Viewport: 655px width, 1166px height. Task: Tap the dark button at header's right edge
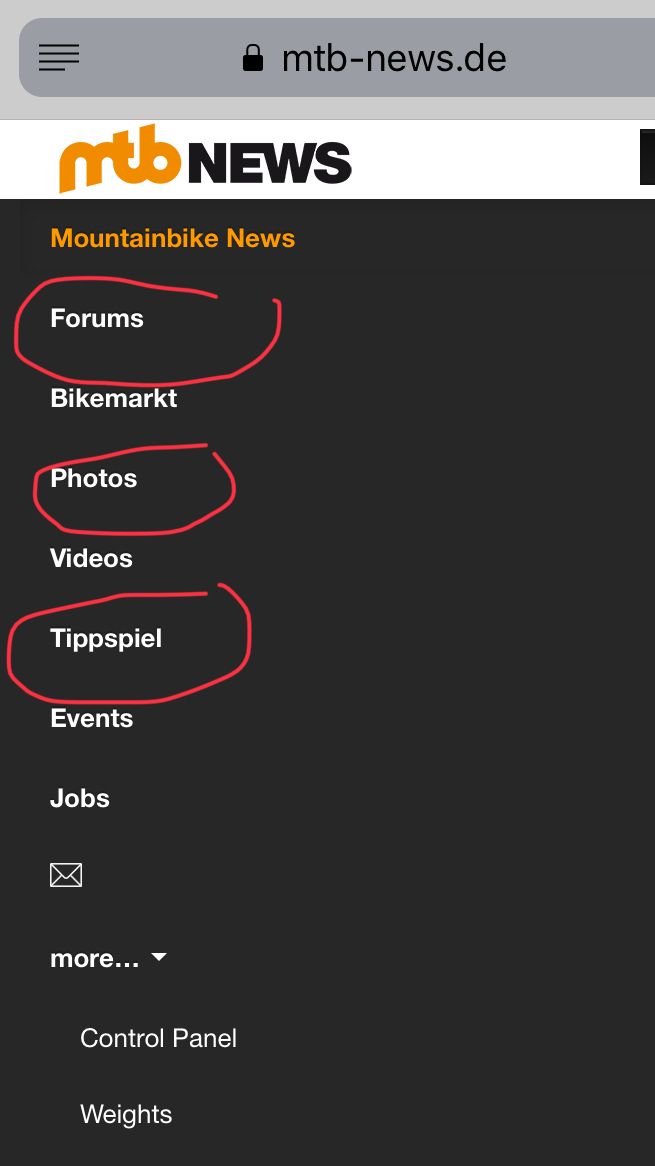click(x=647, y=158)
